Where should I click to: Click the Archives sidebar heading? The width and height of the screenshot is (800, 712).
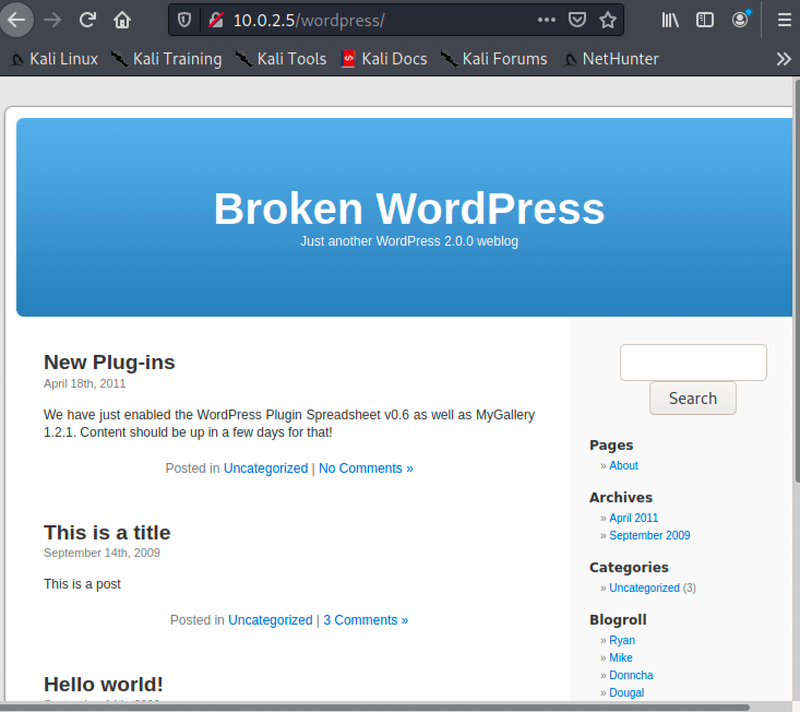621,497
